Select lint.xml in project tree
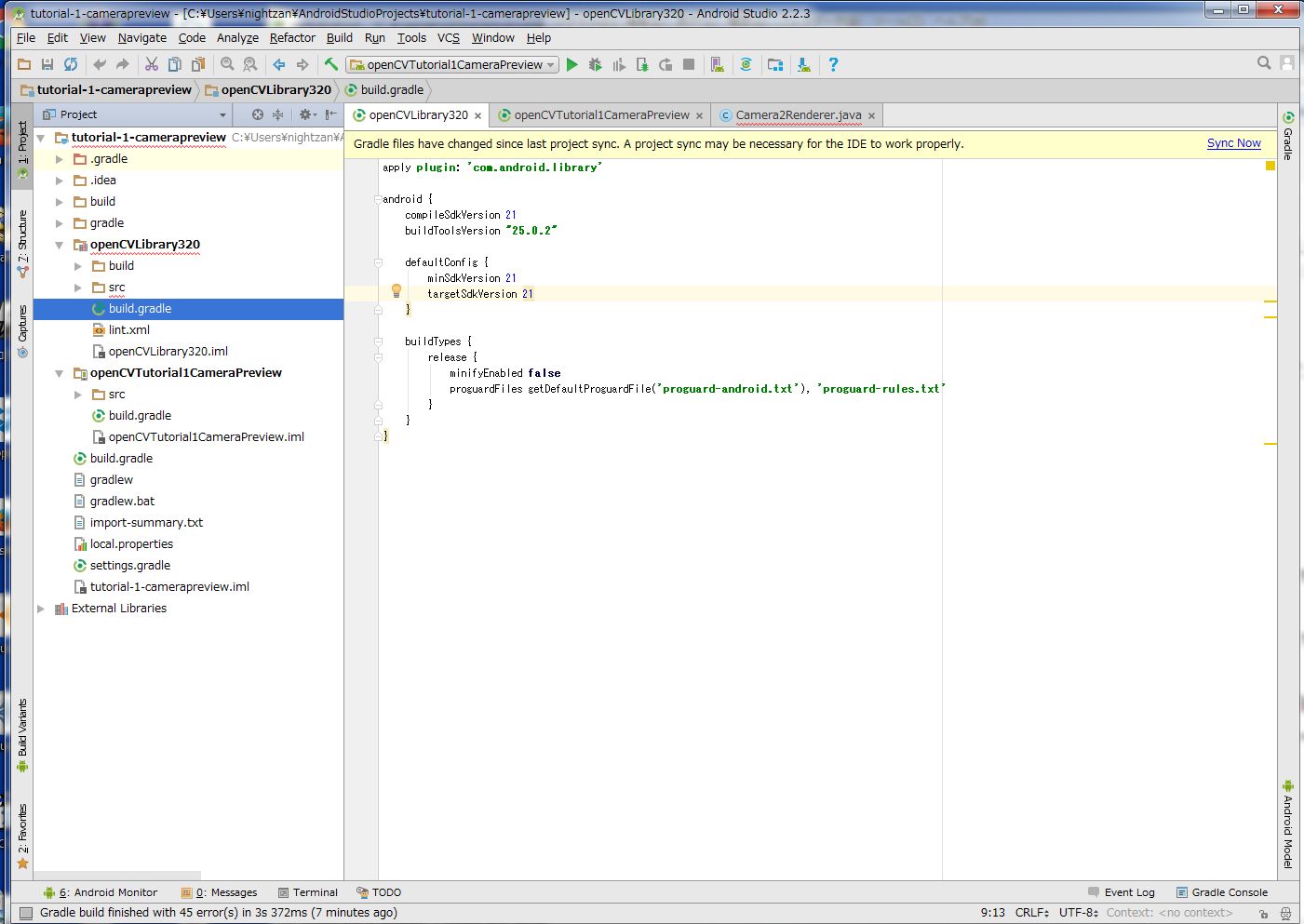 click(x=128, y=330)
